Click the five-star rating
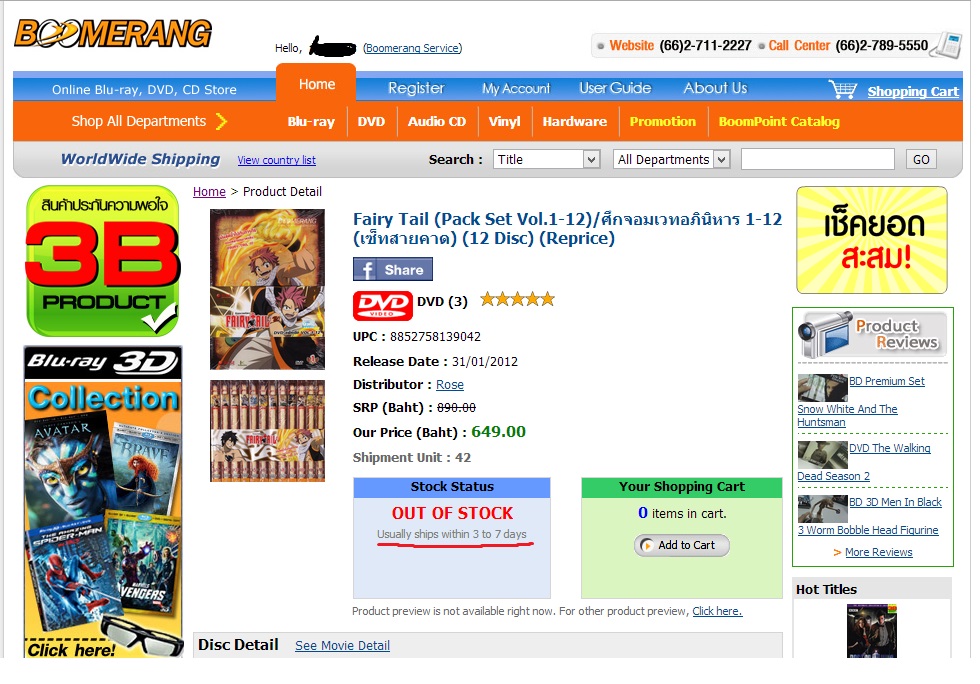Image resolution: width=980 pixels, height=684 pixels. [x=518, y=299]
